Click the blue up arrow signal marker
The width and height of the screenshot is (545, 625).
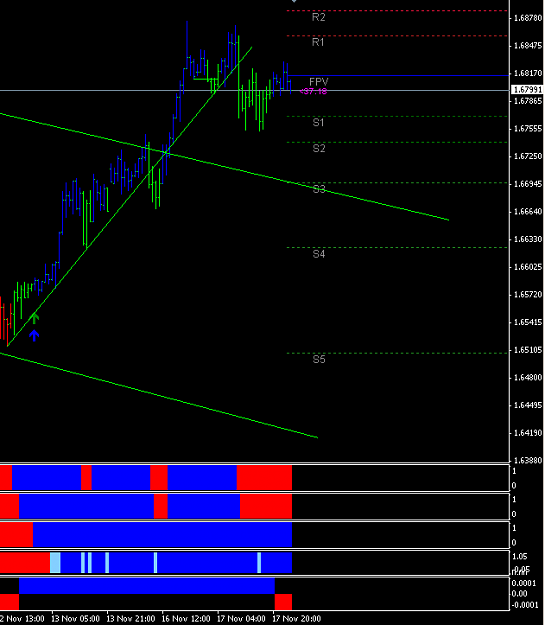click(x=34, y=336)
